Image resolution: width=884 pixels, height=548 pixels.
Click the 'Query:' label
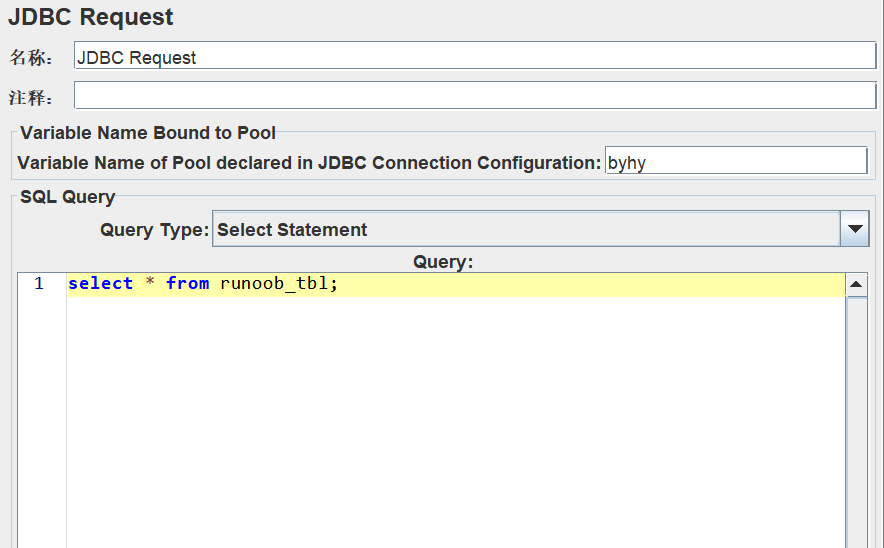pyautogui.click(x=443, y=262)
